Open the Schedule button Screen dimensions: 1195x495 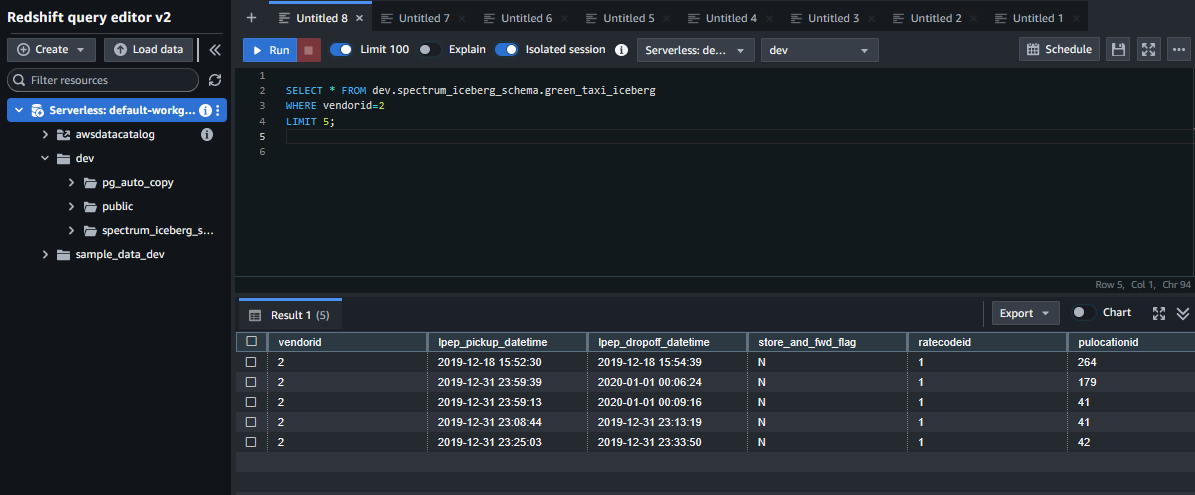tap(1059, 50)
